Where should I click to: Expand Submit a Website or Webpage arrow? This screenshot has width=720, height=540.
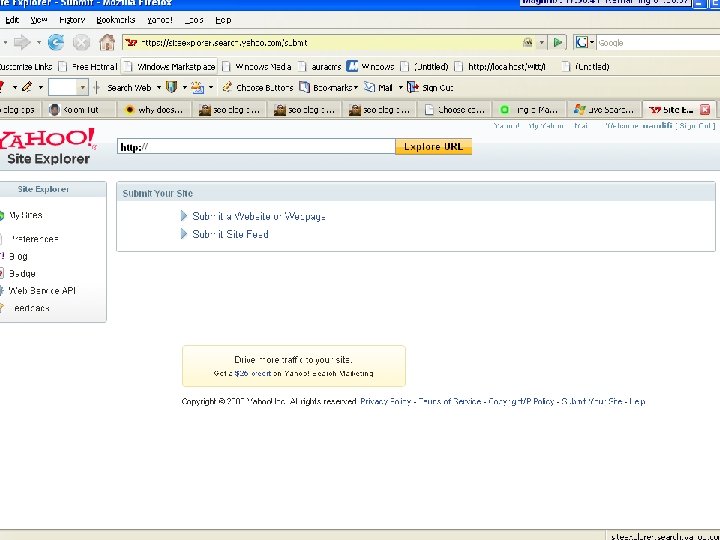pyautogui.click(x=184, y=216)
